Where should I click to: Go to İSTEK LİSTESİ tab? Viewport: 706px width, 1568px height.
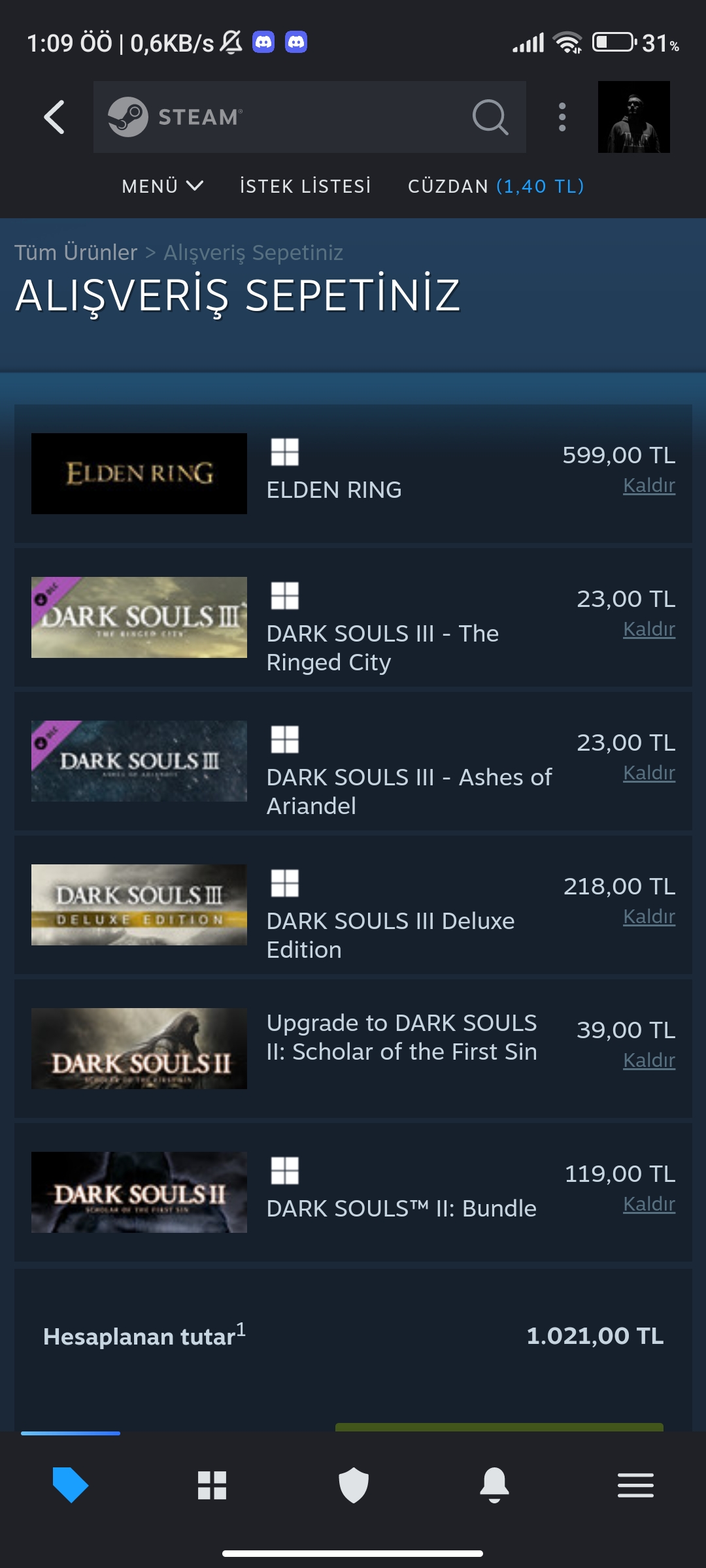click(305, 187)
